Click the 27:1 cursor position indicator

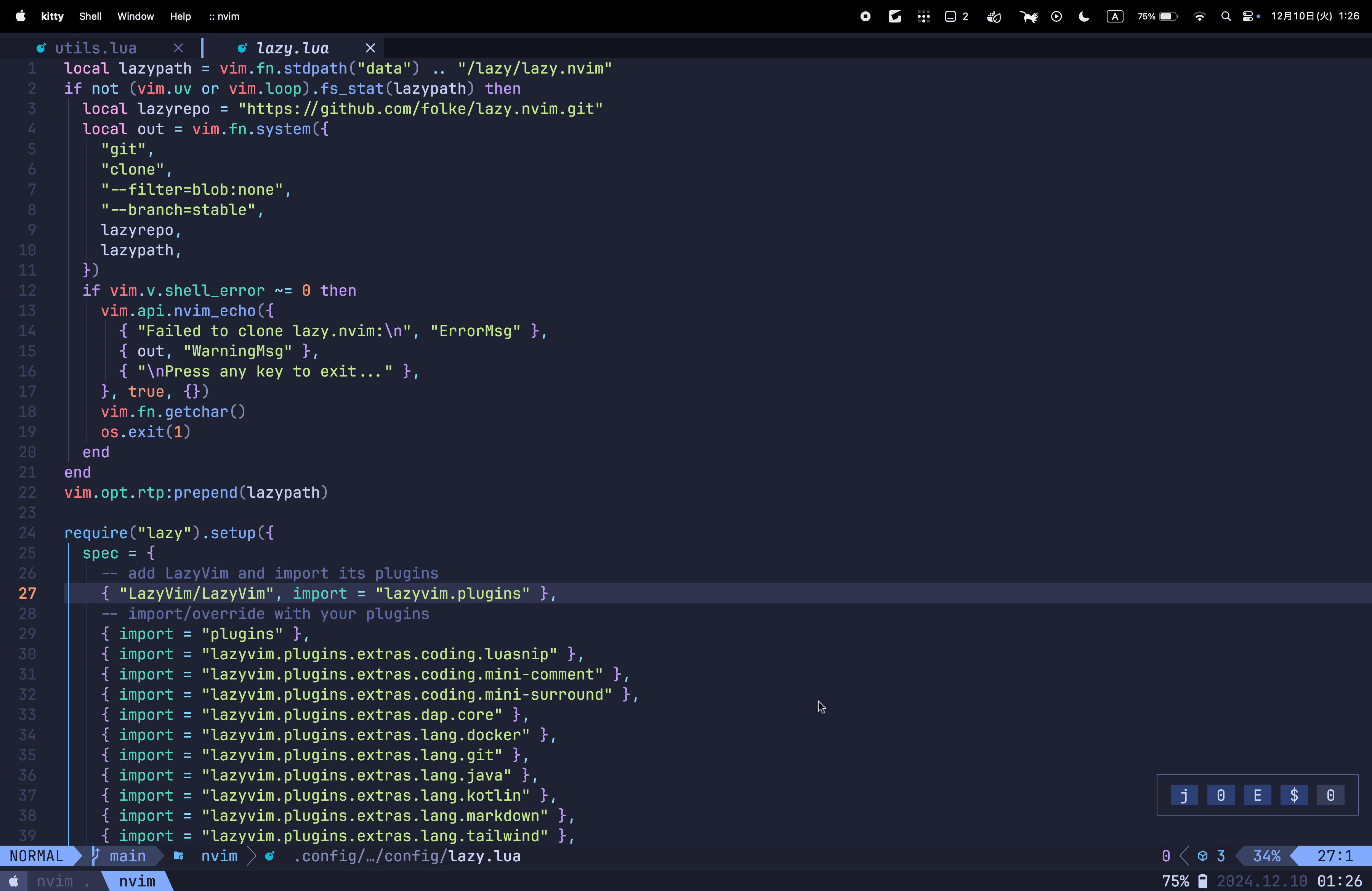1335,856
